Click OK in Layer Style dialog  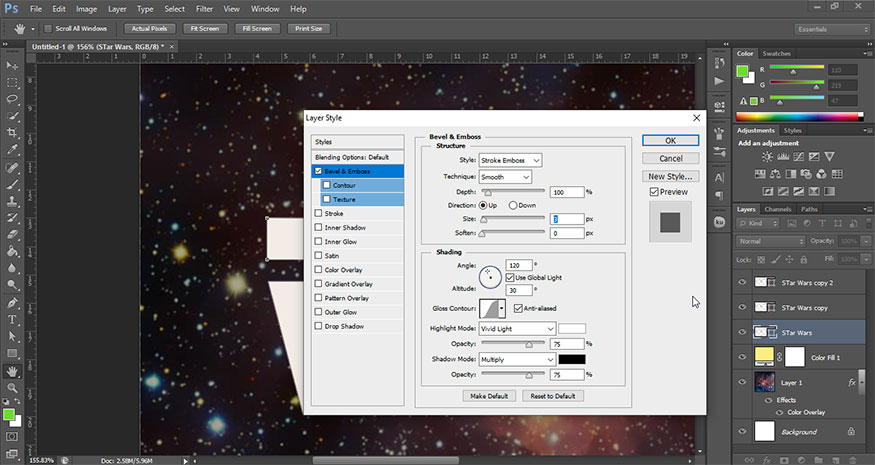coord(670,141)
